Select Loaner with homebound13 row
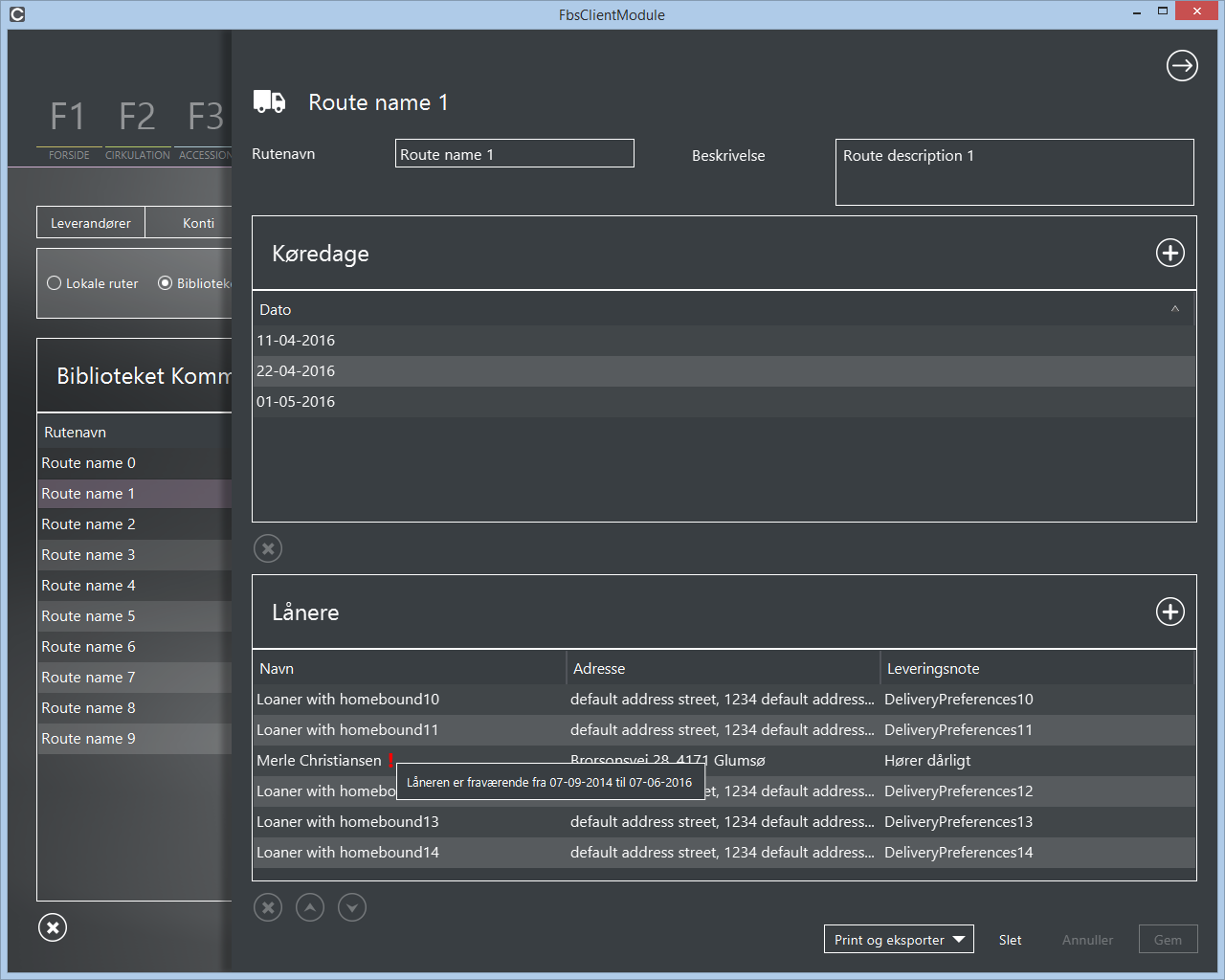 point(724,821)
